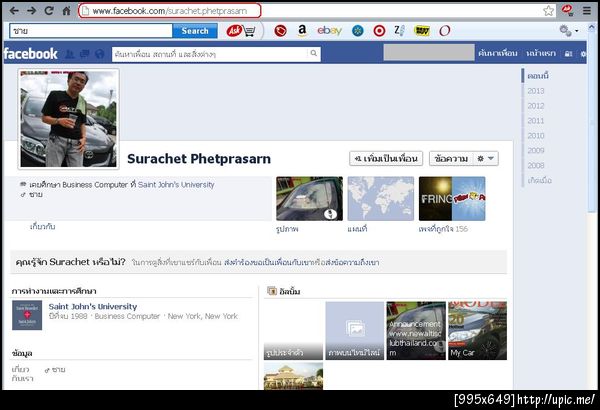
Task: Click the browser forward arrow
Action: click(31, 11)
